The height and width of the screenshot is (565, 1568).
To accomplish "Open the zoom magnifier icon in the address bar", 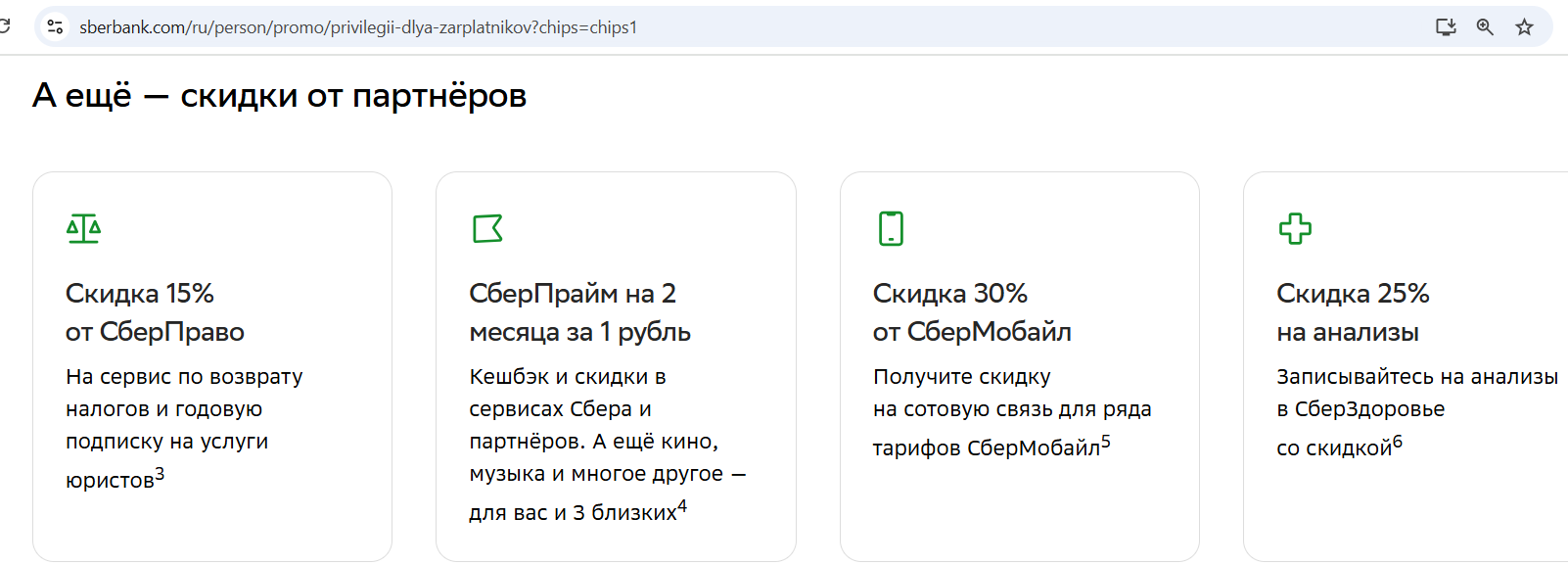I will tap(1485, 27).
